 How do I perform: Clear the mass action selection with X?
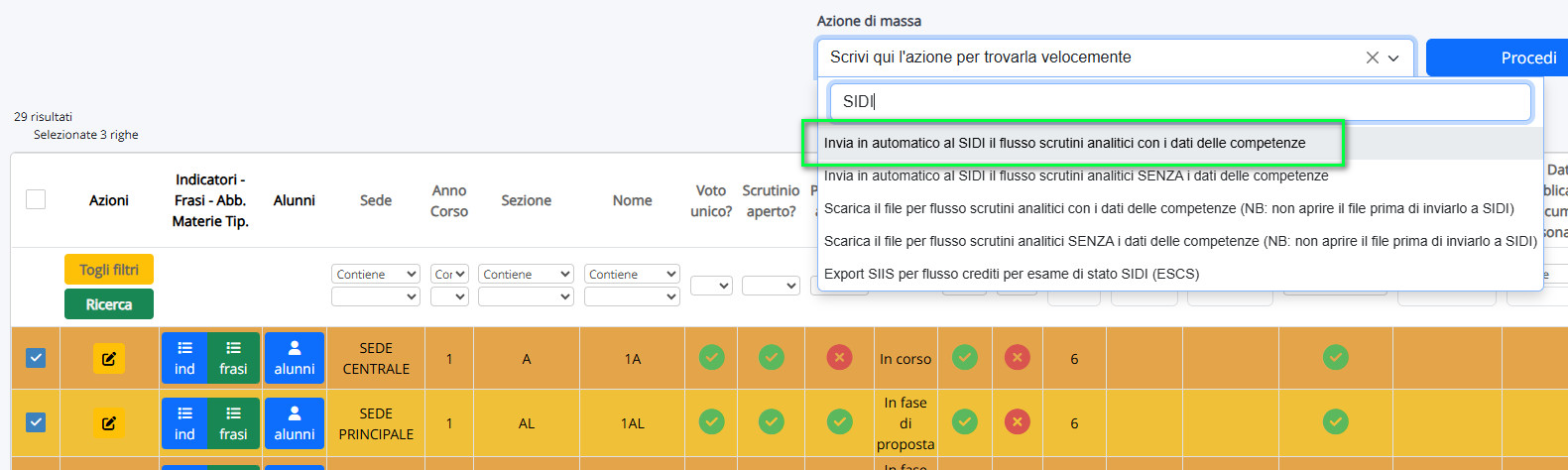click(1372, 58)
